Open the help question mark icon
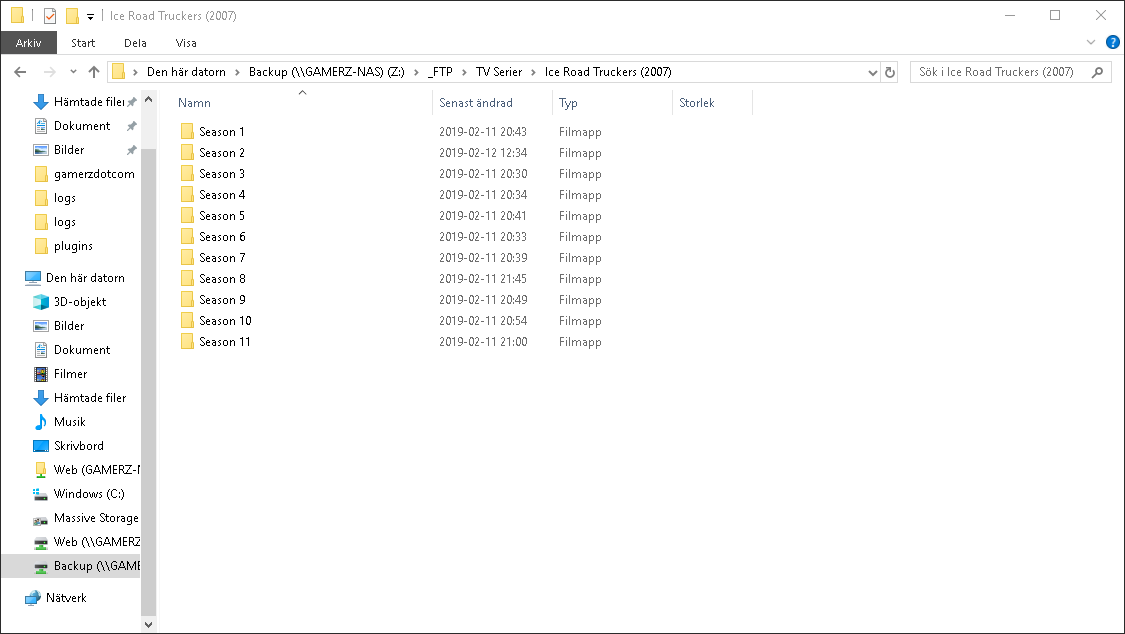Image resolution: width=1125 pixels, height=634 pixels. 1113,42
